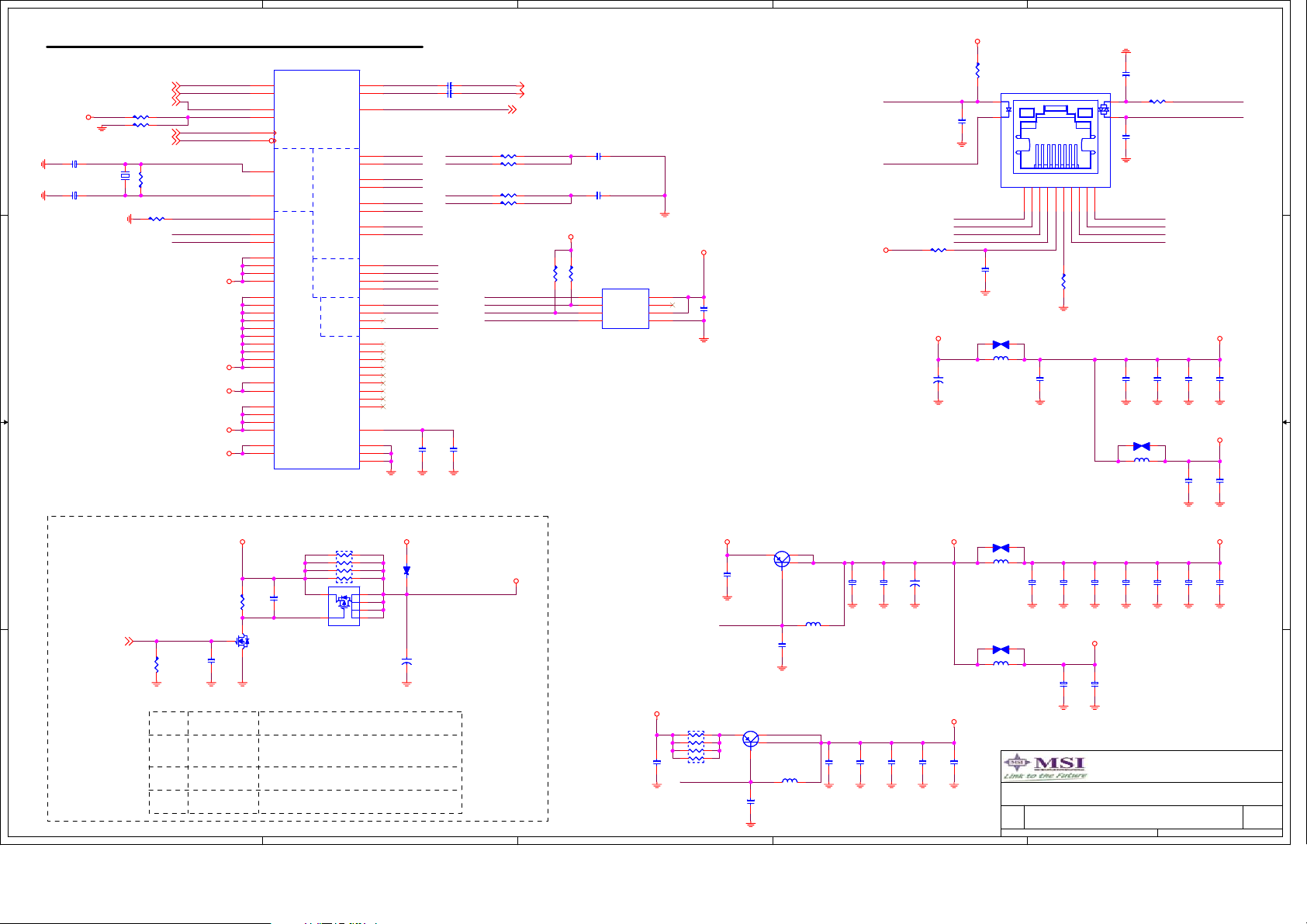Select the large main IC block outline

(316, 269)
